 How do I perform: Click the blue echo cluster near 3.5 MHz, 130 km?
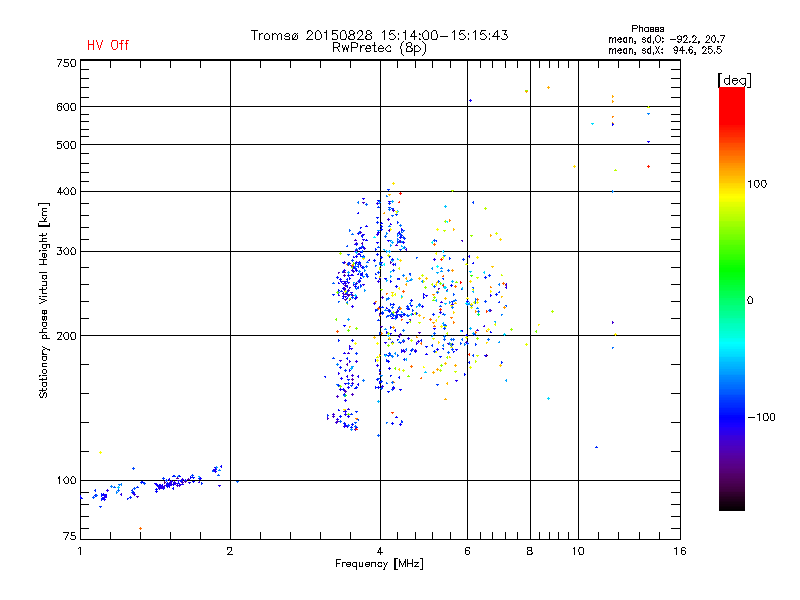(x=344, y=419)
